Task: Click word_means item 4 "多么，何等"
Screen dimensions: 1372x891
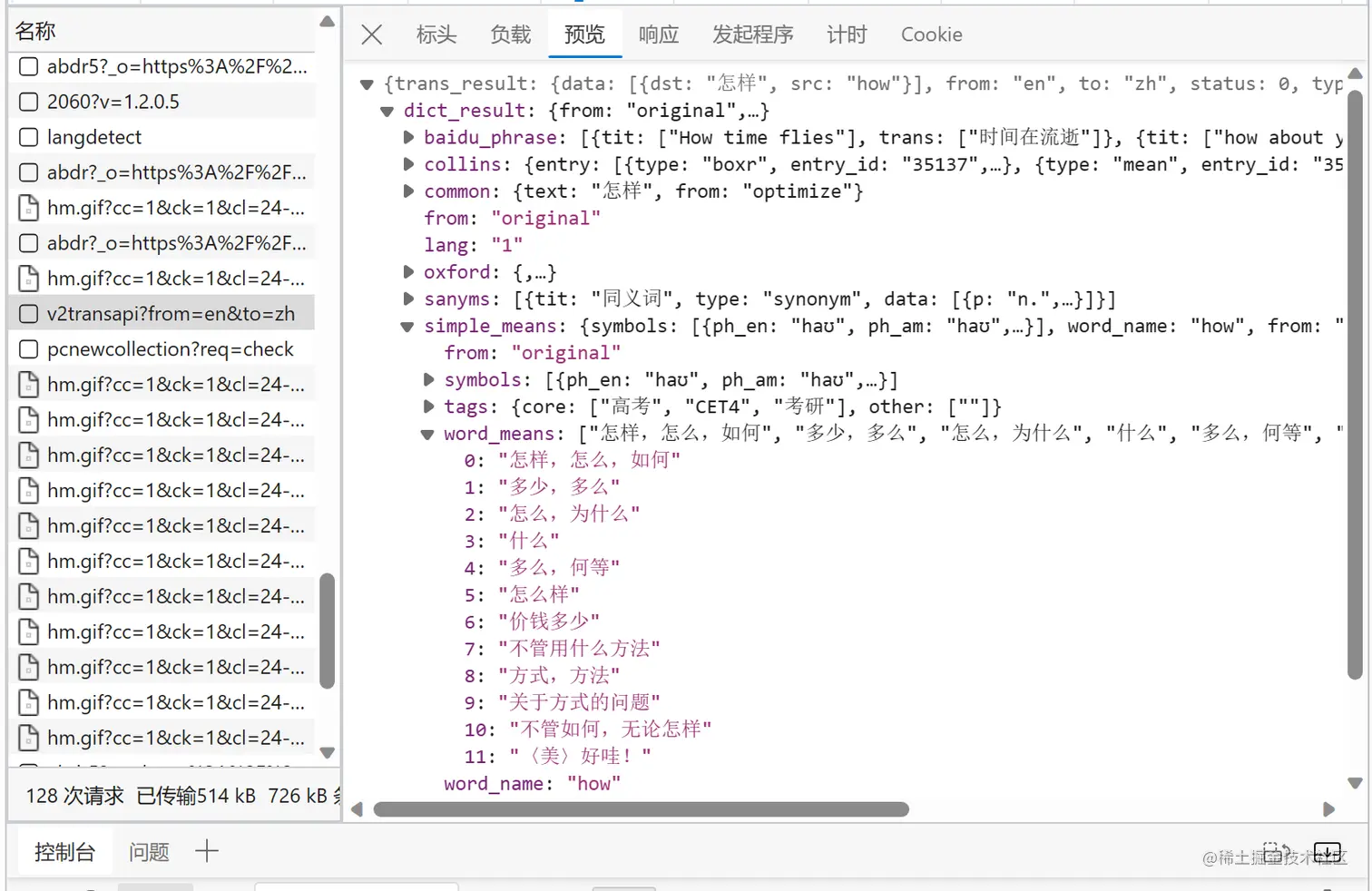Action: click(x=542, y=568)
